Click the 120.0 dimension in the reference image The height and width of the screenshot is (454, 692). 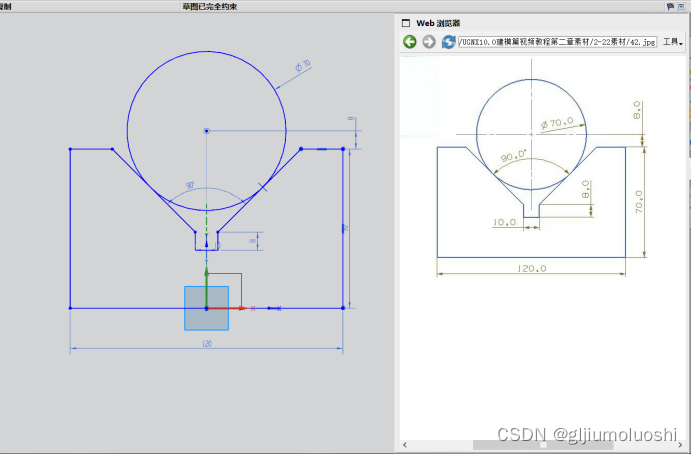[x=531, y=268]
